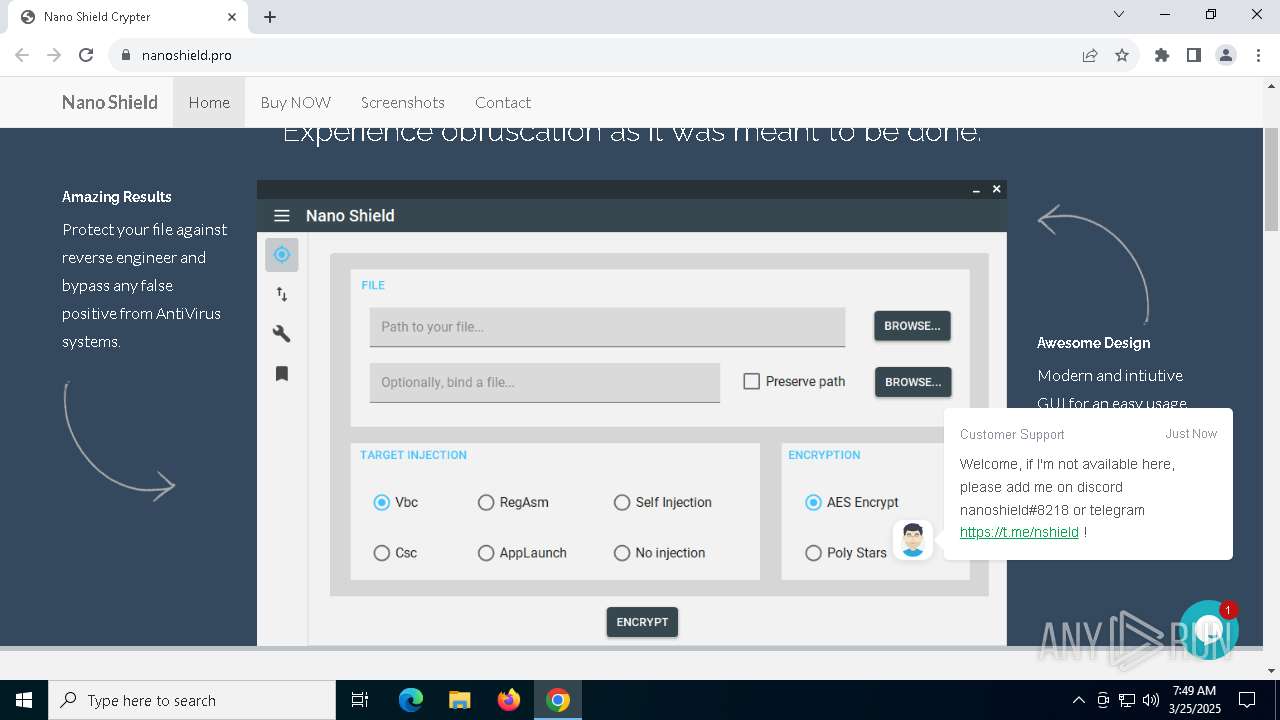Open the t.me/nshield telegram link
Screen dimensions: 1280x720
(1019, 532)
